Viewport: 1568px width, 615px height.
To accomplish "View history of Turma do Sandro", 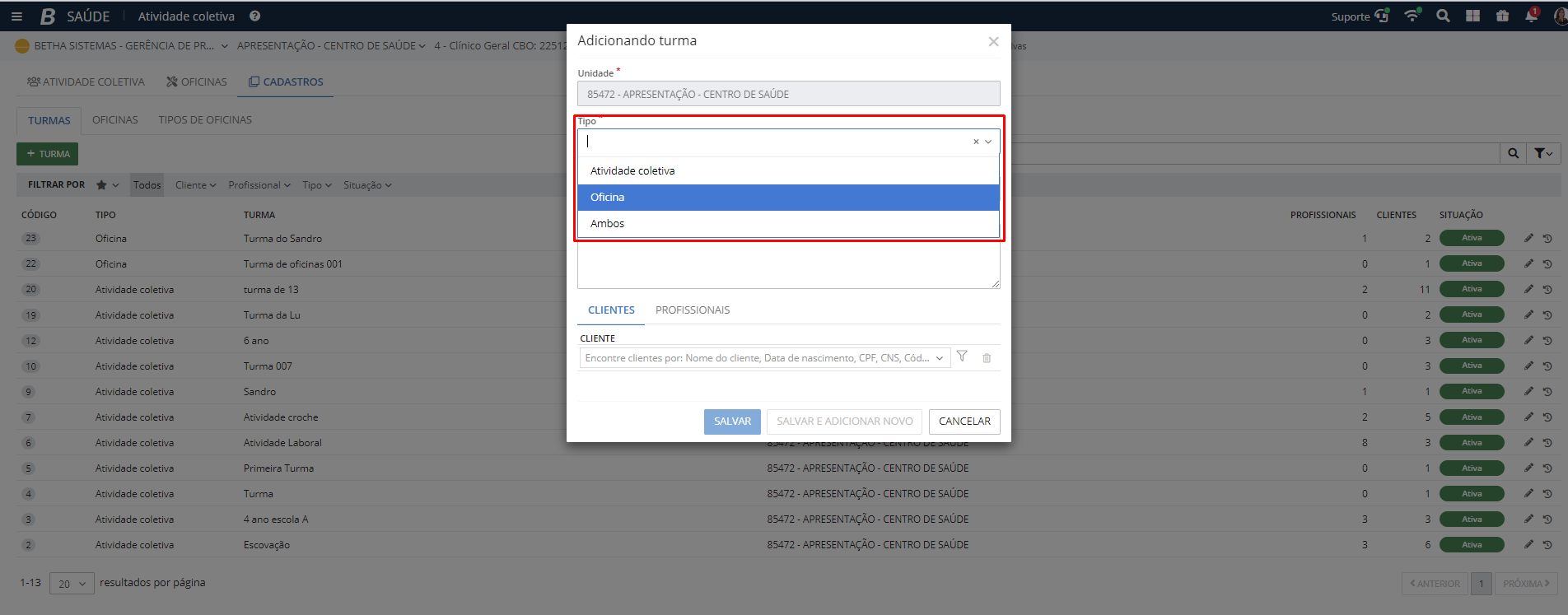I will click(x=1547, y=238).
